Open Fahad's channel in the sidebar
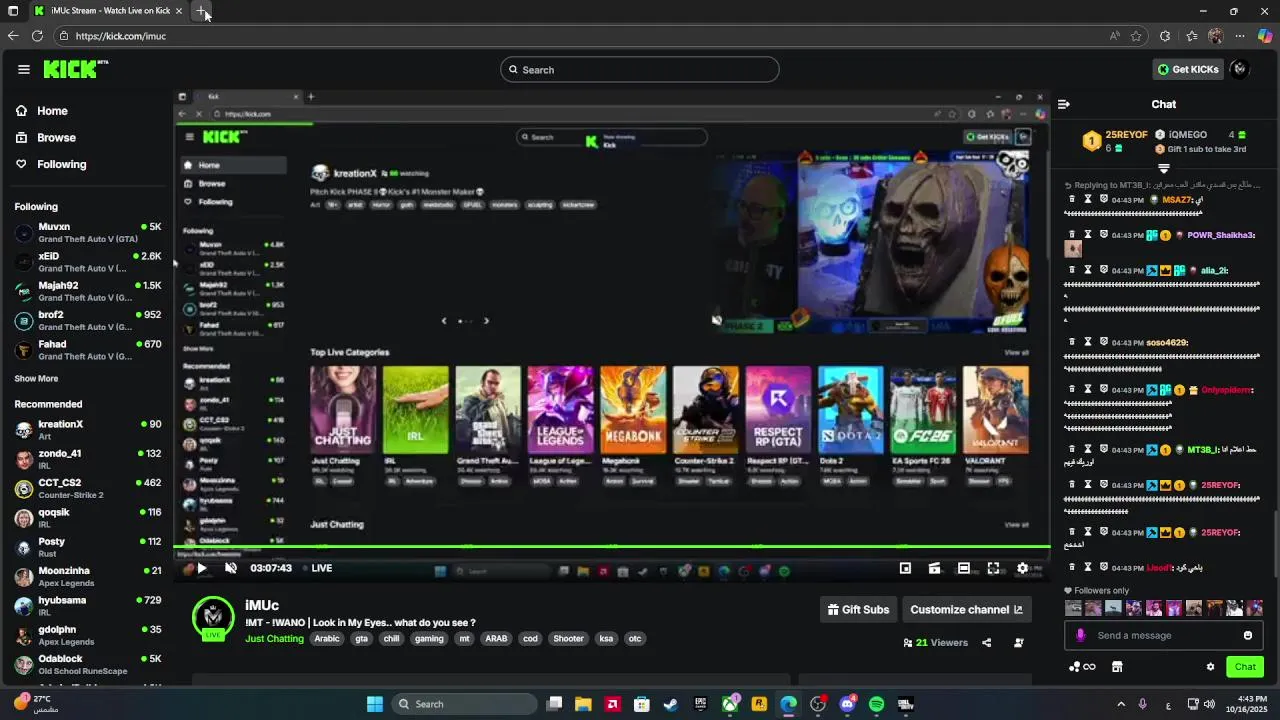 pyautogui.click(x=88, y=350)
